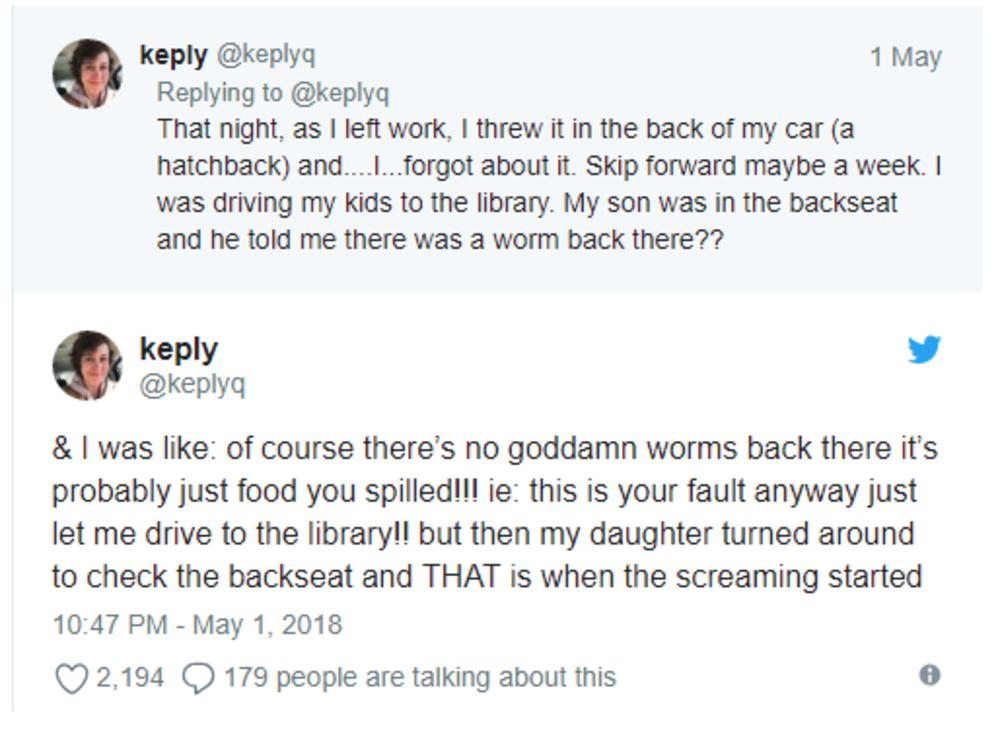The width and height of the screenshot is (1000, 739).
Task: Click keply's avatar in the reply-thread tweet
Action: point(88,74)
